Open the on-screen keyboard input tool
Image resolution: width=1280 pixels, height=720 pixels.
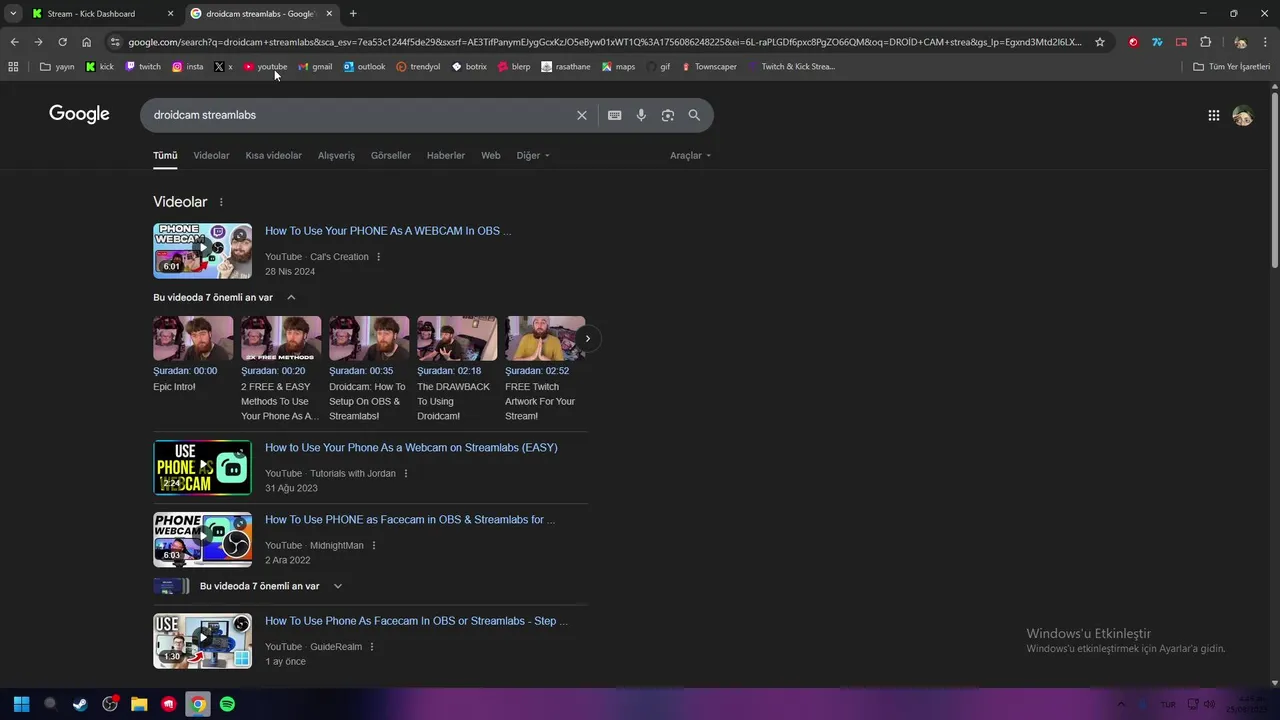[615, 115]
